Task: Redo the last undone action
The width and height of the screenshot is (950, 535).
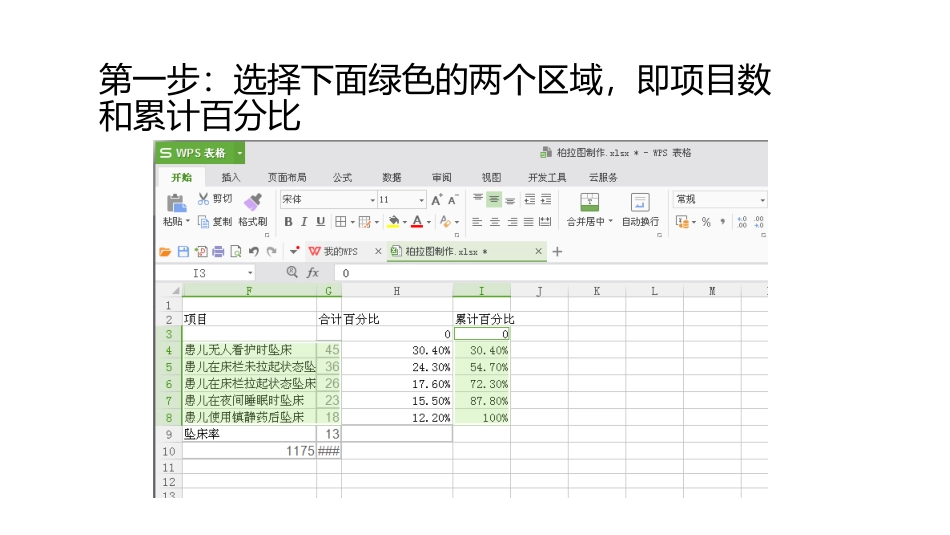Action: click(271, 251)
